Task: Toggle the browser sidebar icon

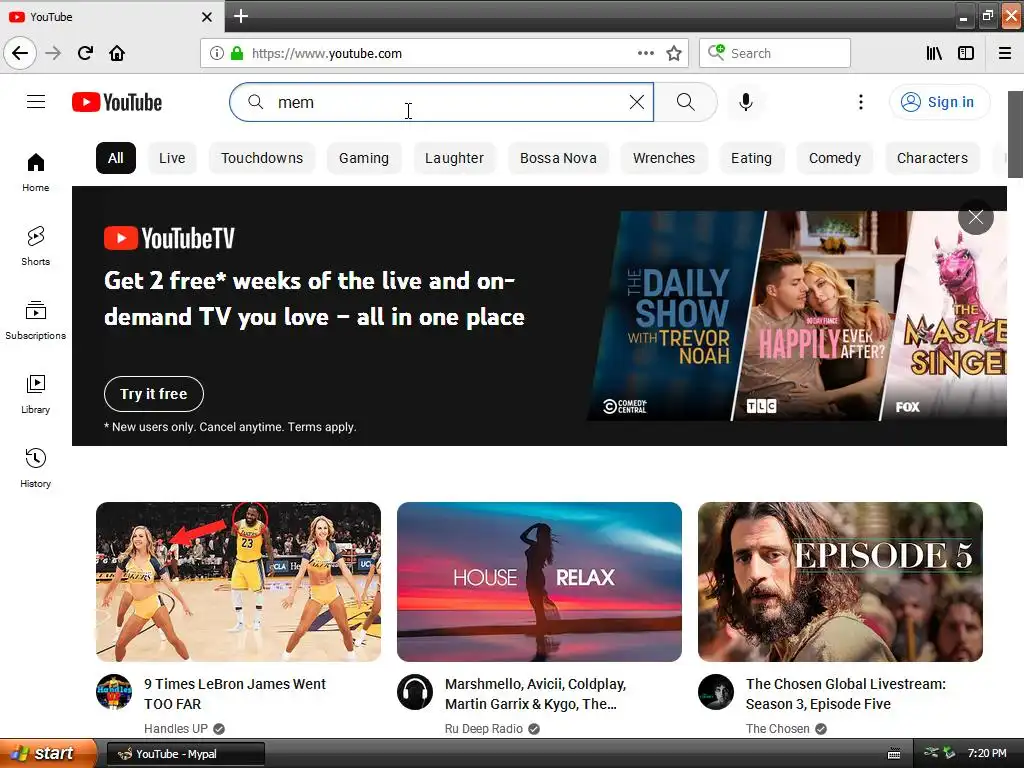Action: point(966,53)
